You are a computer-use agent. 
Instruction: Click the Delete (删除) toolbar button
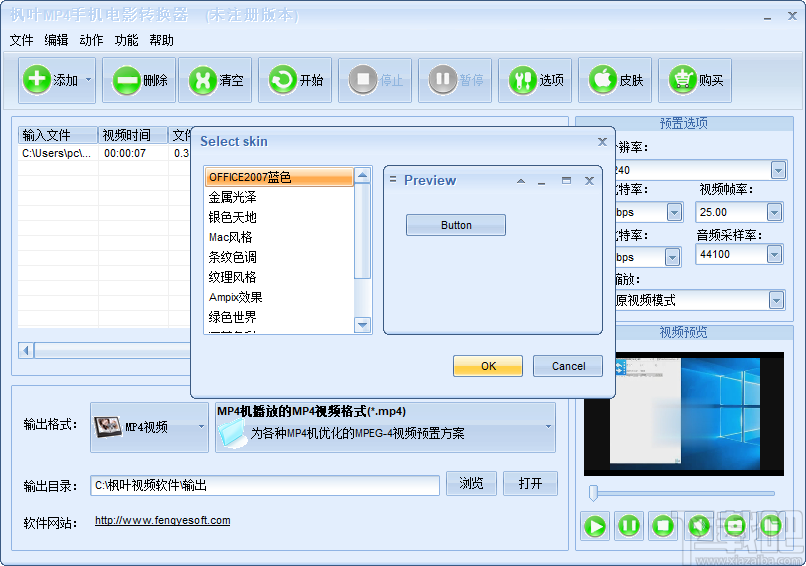pos(139,80)
